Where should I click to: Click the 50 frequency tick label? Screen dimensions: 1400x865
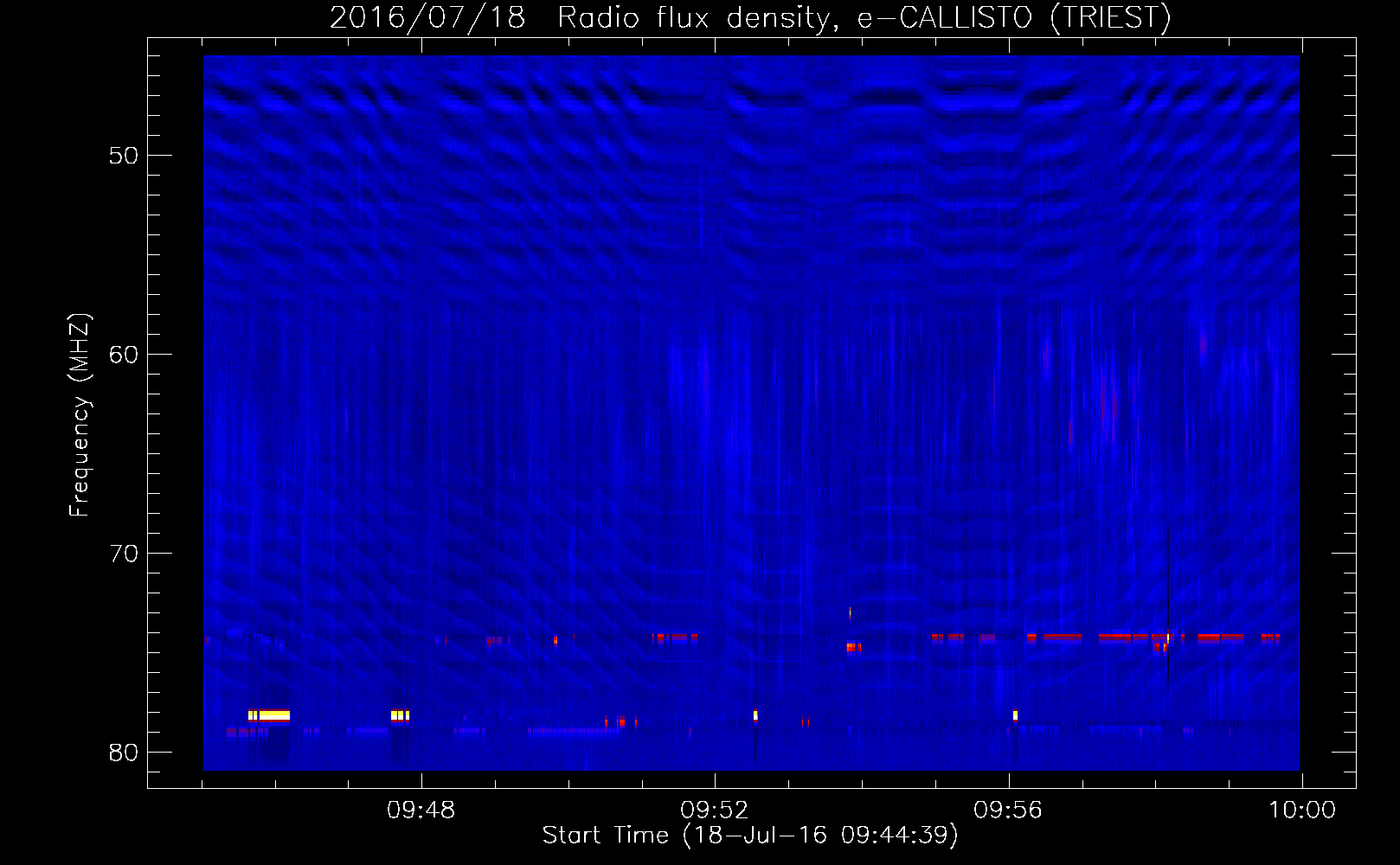pos(124,156)
